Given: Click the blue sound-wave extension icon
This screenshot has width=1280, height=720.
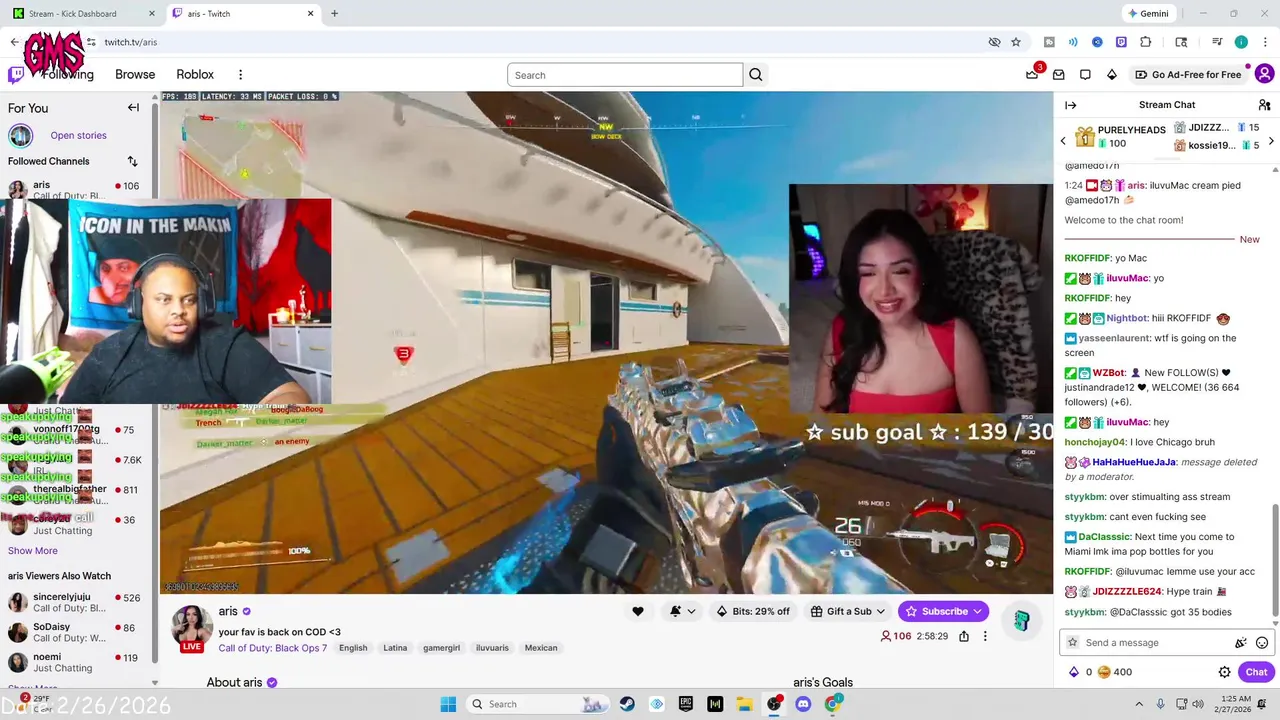Looking at the screenshot, I should (x=1073, y=42).
